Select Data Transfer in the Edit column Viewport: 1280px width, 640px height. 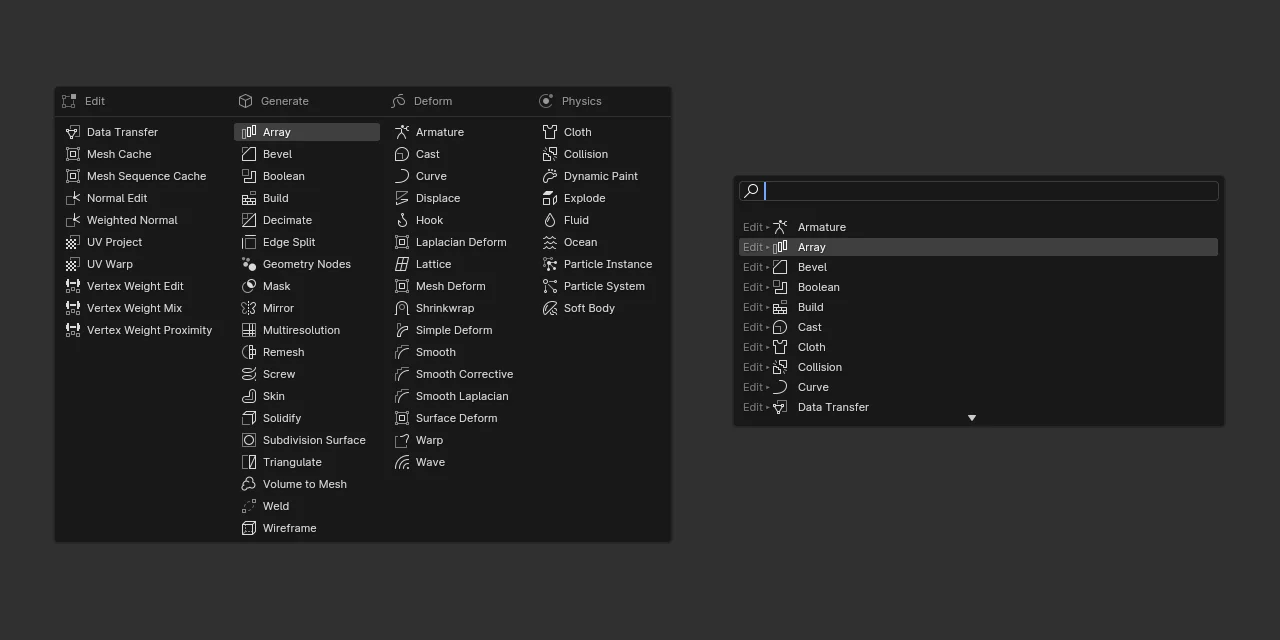click(122, 132)
